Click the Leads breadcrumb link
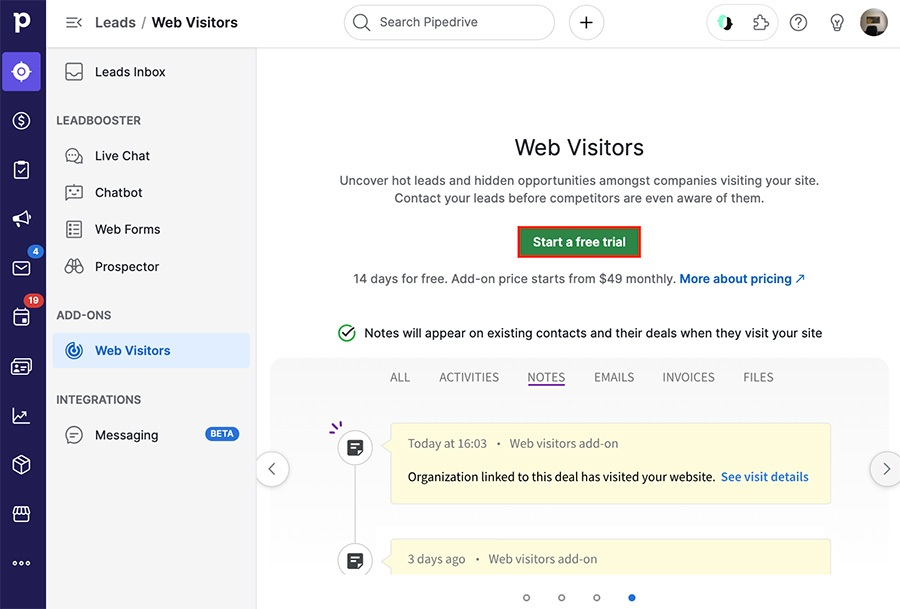Screen dimensions: 900x609 pos(115,22)
